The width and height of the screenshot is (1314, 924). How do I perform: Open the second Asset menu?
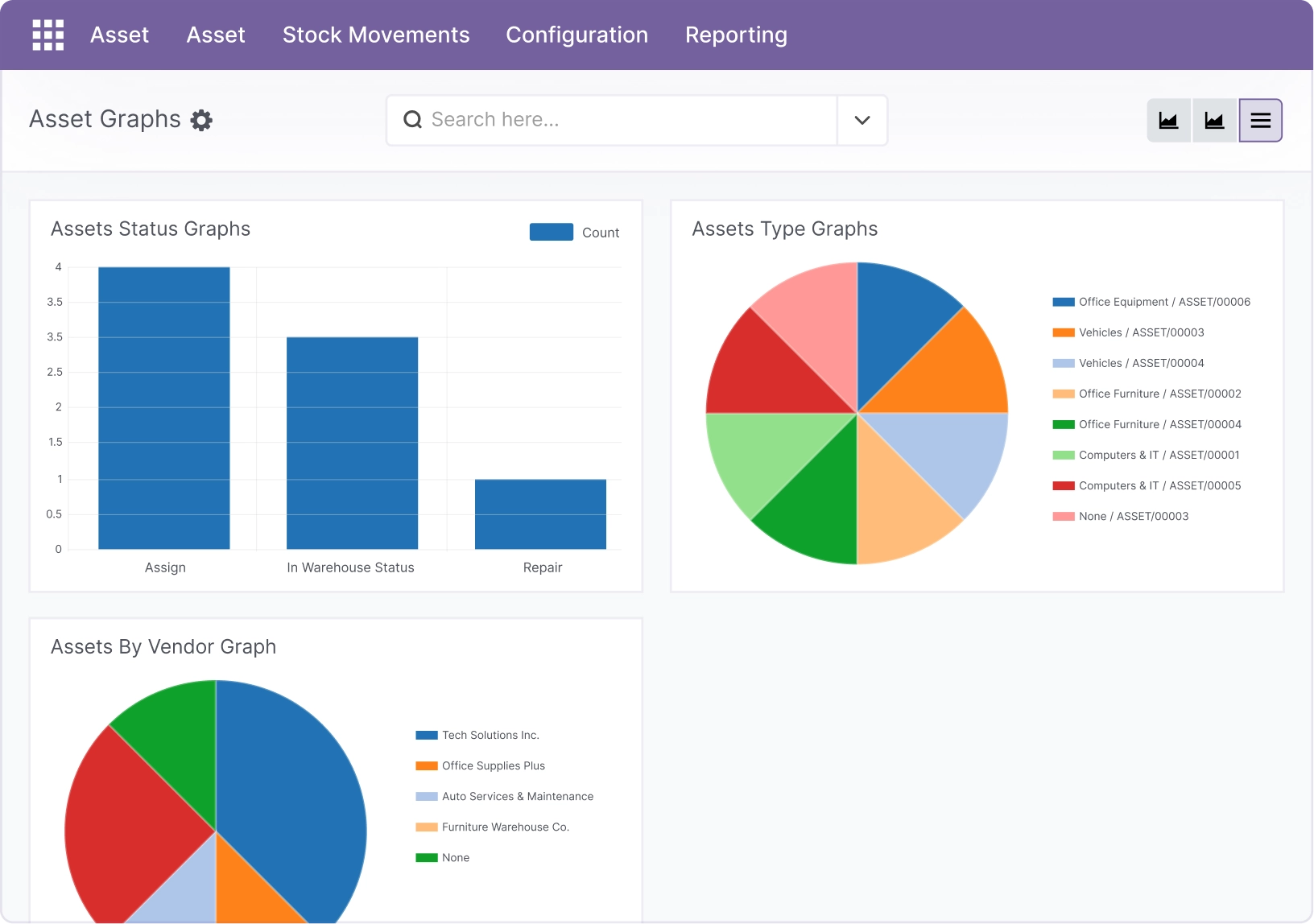coord(216,35)
